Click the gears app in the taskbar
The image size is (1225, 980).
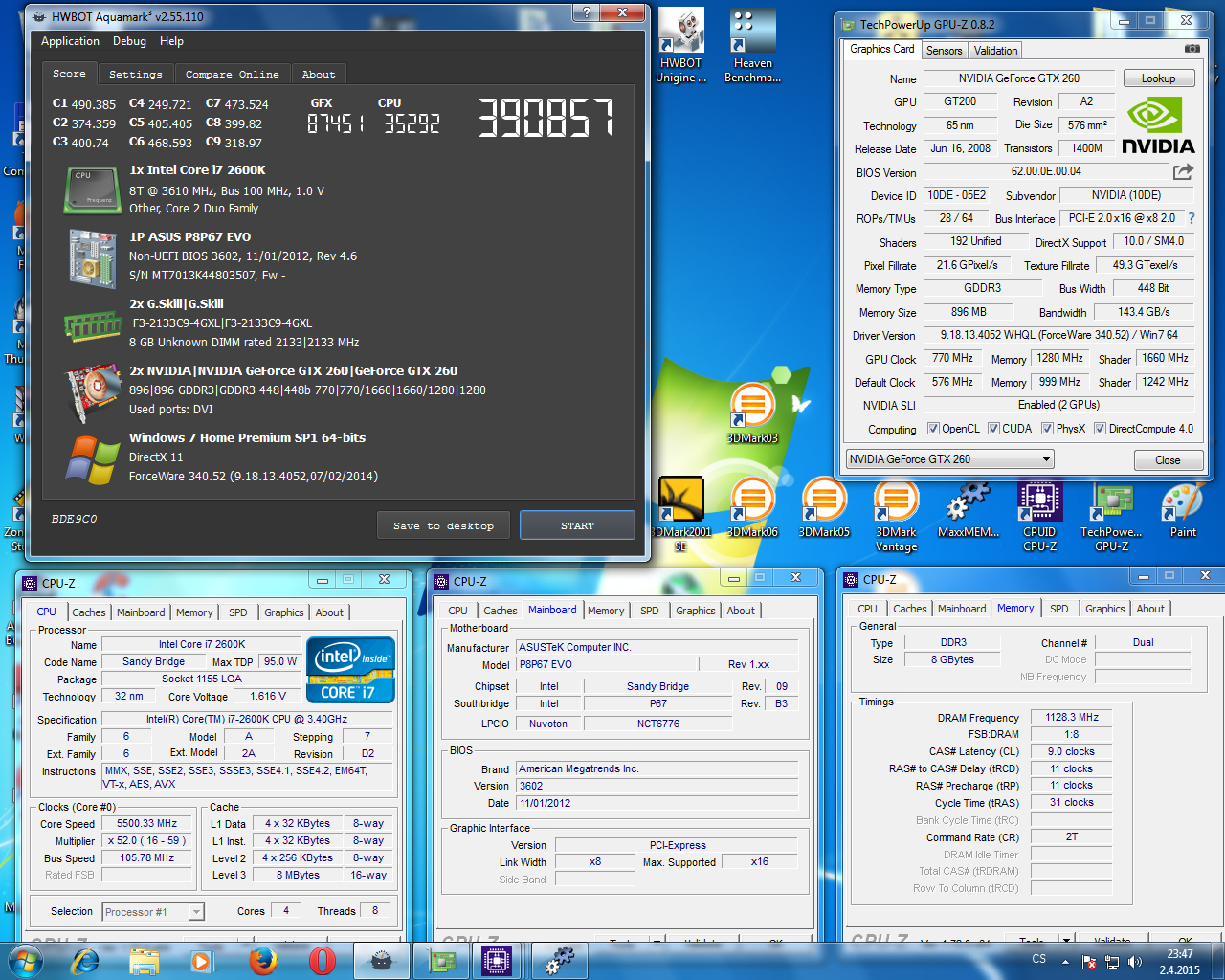[559, 961]
